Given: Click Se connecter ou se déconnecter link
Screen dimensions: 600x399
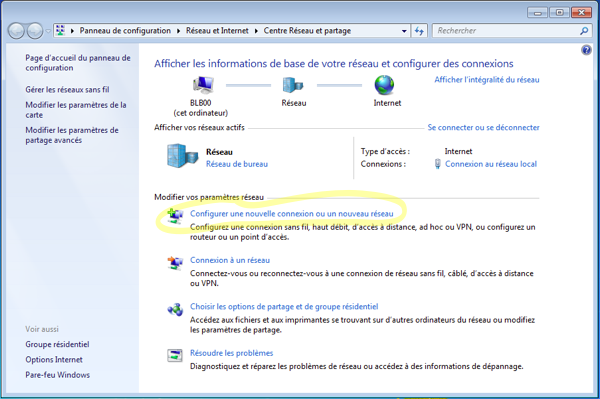Looking at the screenshot, I should click(x=483, y=127).
